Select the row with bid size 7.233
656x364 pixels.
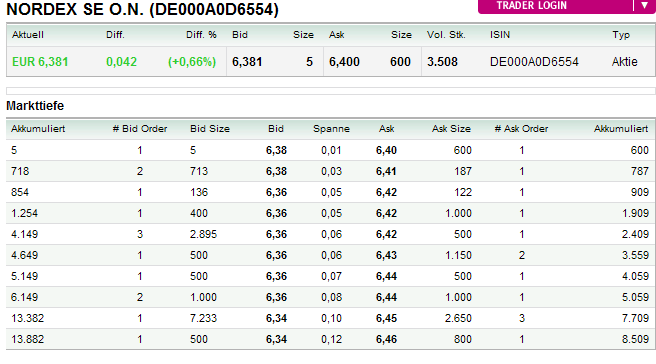click(x=330, y=318)
